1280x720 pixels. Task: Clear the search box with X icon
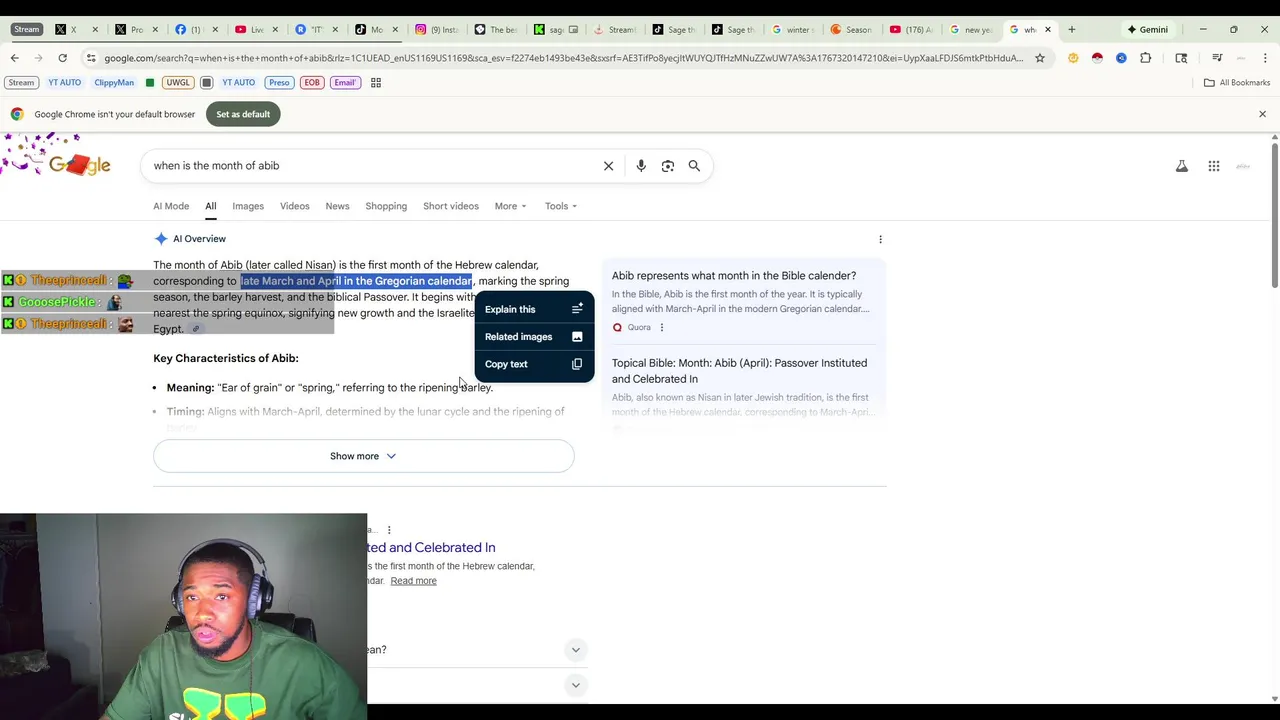(x=608, y=166)
